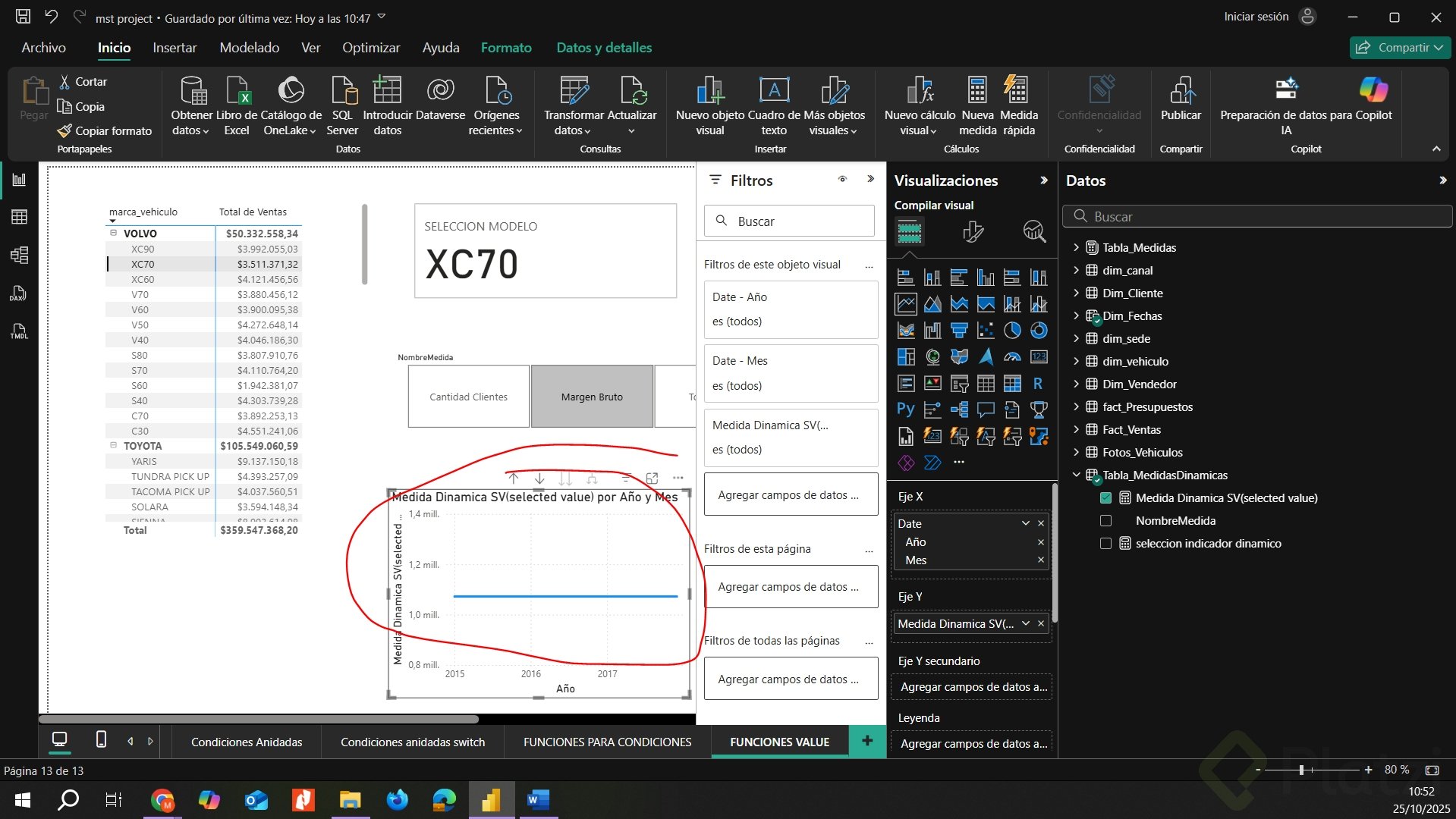Click Iniciar sesión to sign in
Screen dimensions: 1456x819
click(1256, 17)
